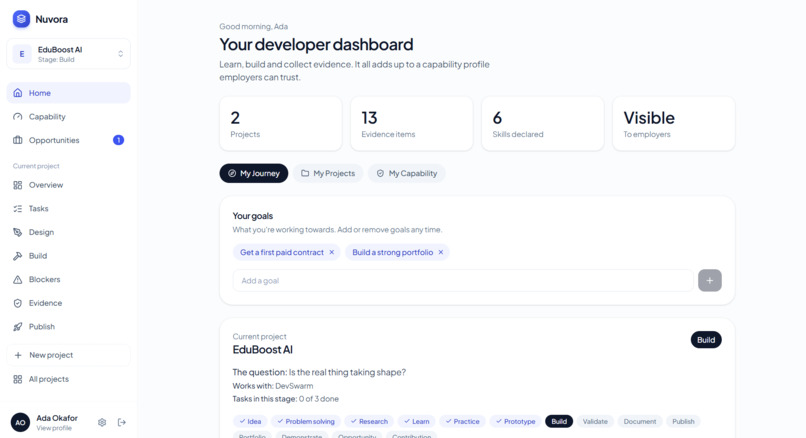Click the plus button to add goal
Screen dimensions: 806x438
tap(710, 281)
